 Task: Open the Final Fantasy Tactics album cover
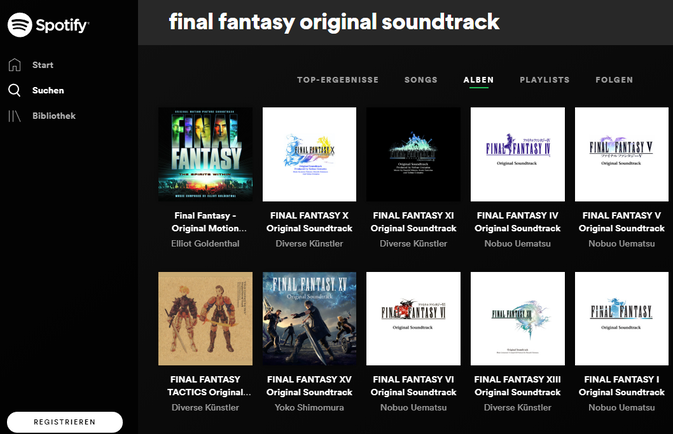point(206,319)
